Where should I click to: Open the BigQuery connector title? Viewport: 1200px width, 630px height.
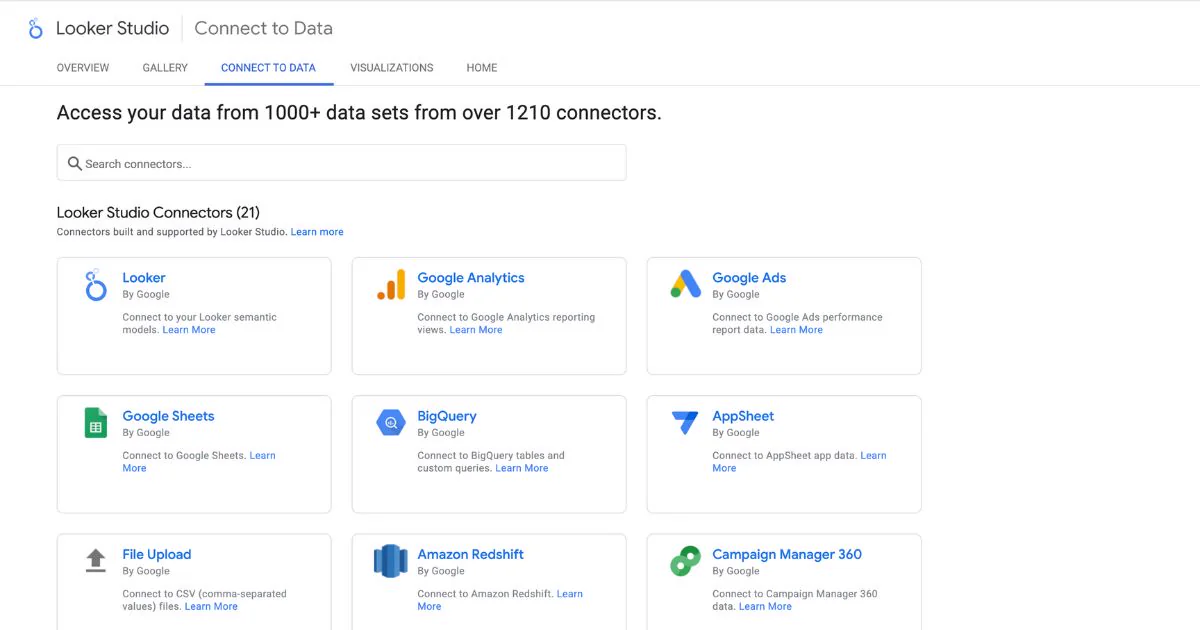(447, 416)
